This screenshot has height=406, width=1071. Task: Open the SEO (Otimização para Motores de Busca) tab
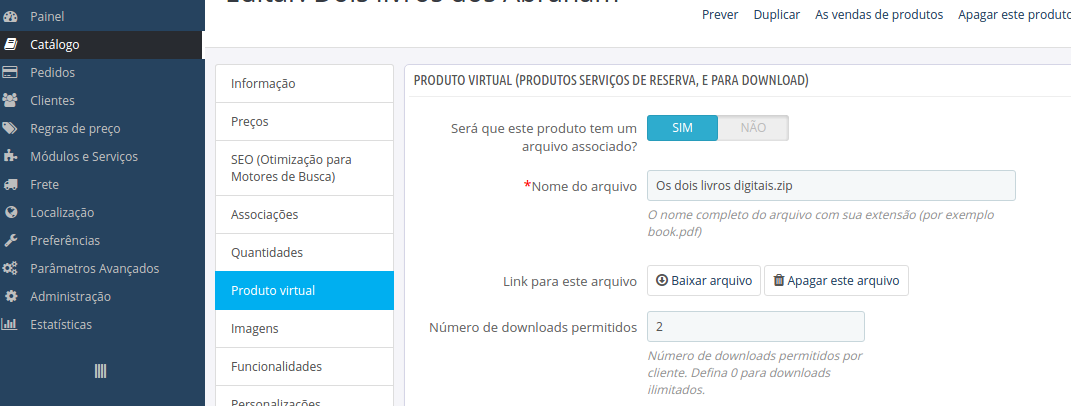pyautogui.click(x=305, y=168)
